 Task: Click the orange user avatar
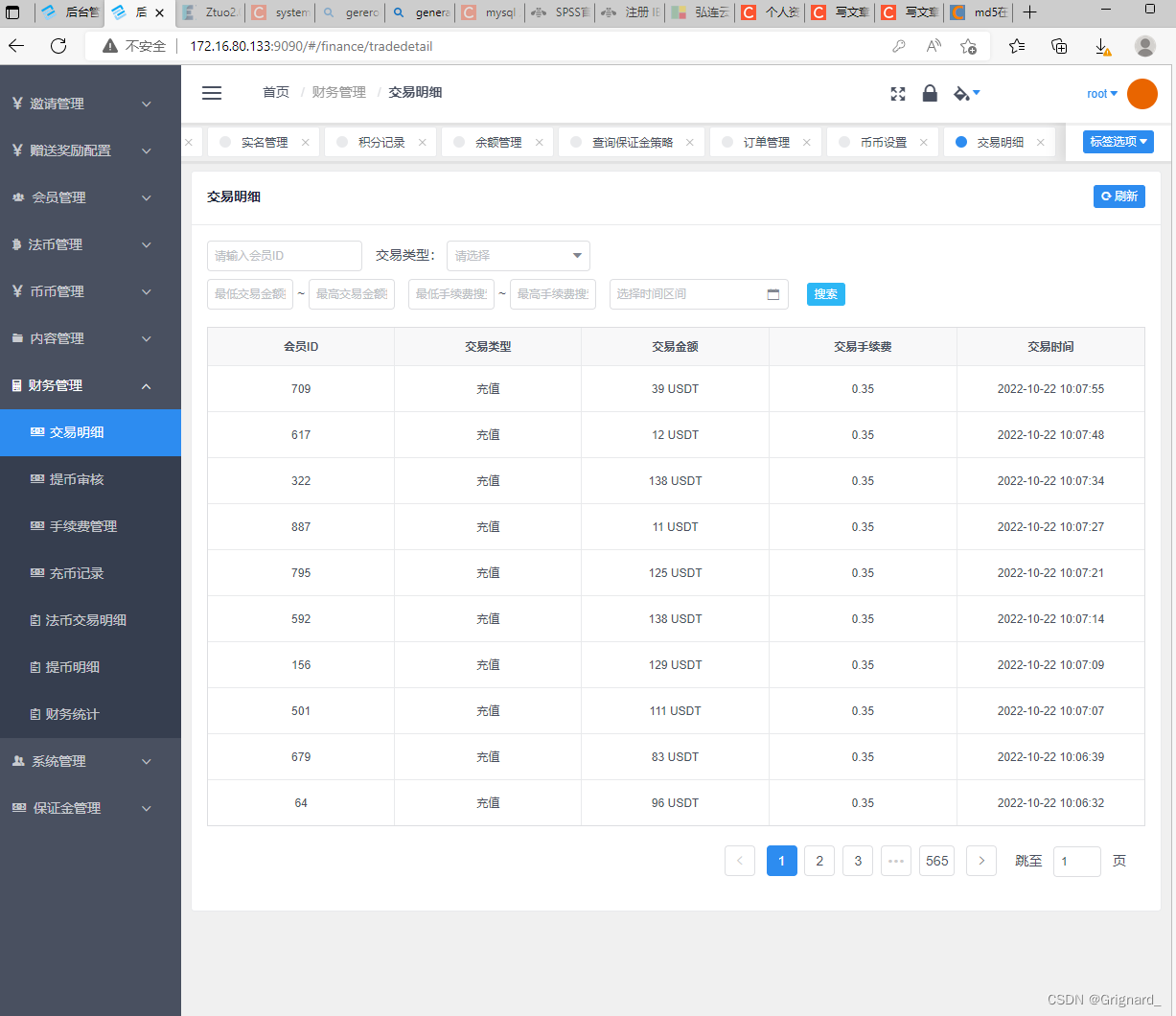click(x=1142, y=94)
